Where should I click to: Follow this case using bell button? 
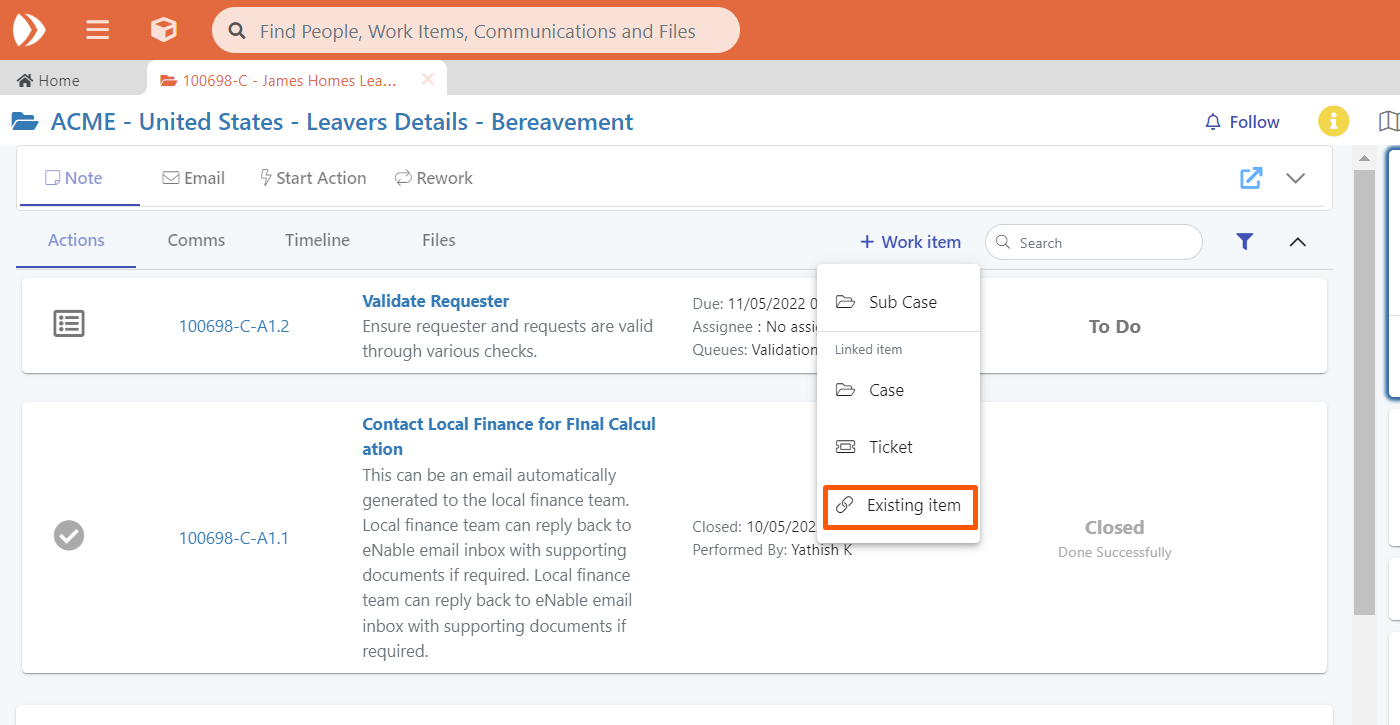tap(1242, 122)
